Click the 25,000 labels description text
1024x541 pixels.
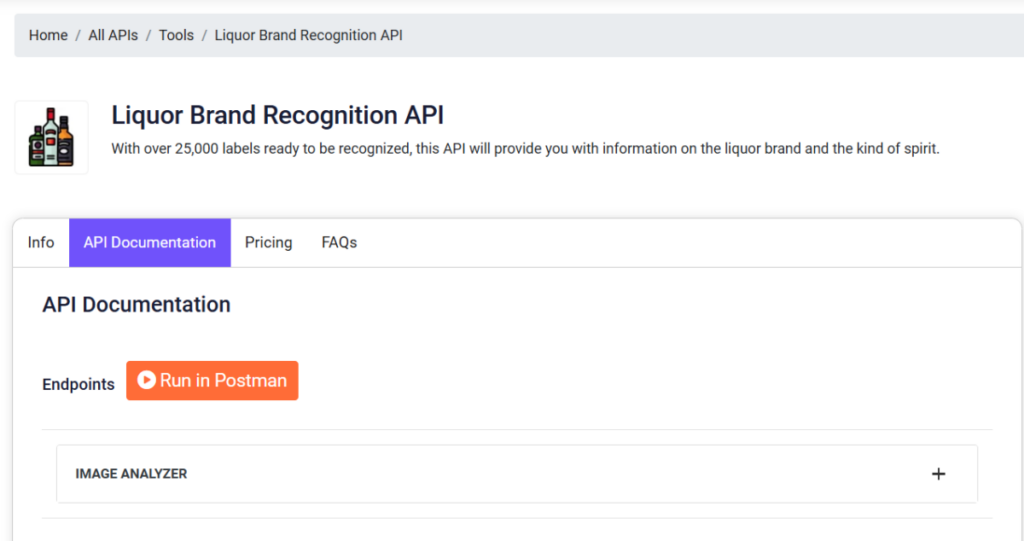[x=525, y=149]
